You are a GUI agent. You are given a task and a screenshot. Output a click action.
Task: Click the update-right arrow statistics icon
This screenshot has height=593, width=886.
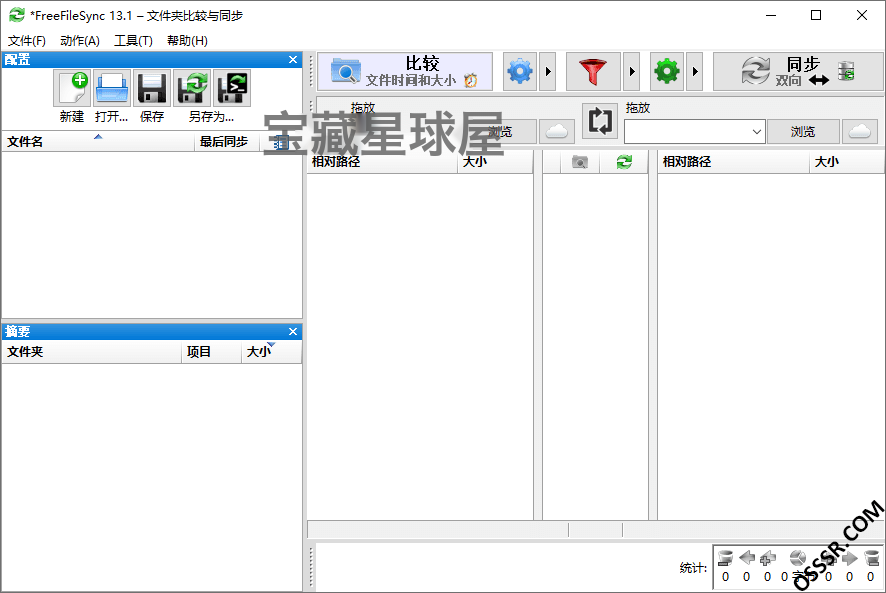pyautogui.click(x=849, y=558)
